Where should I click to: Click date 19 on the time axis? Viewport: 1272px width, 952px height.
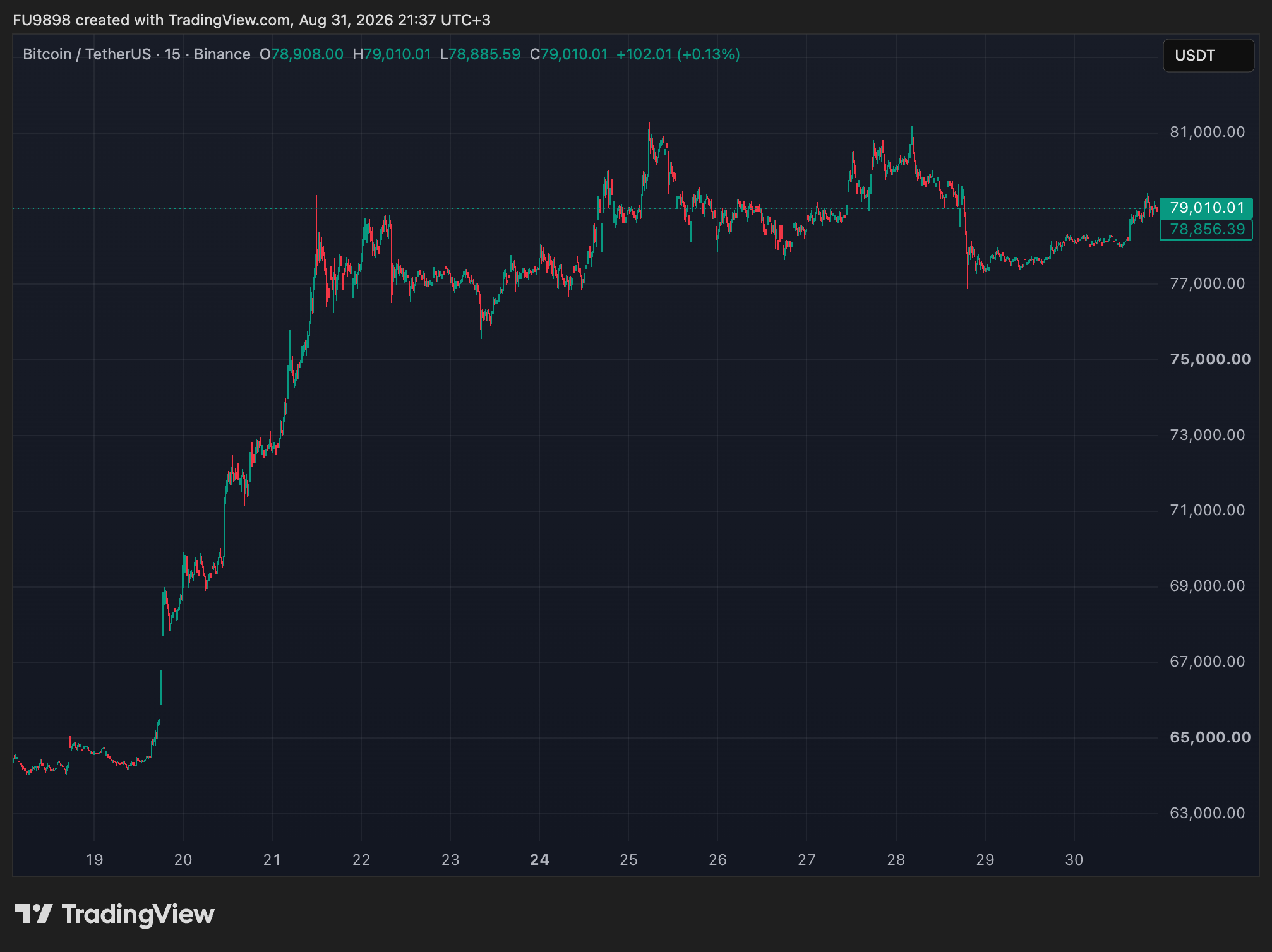pyautogui.click(x=94, y=860)
